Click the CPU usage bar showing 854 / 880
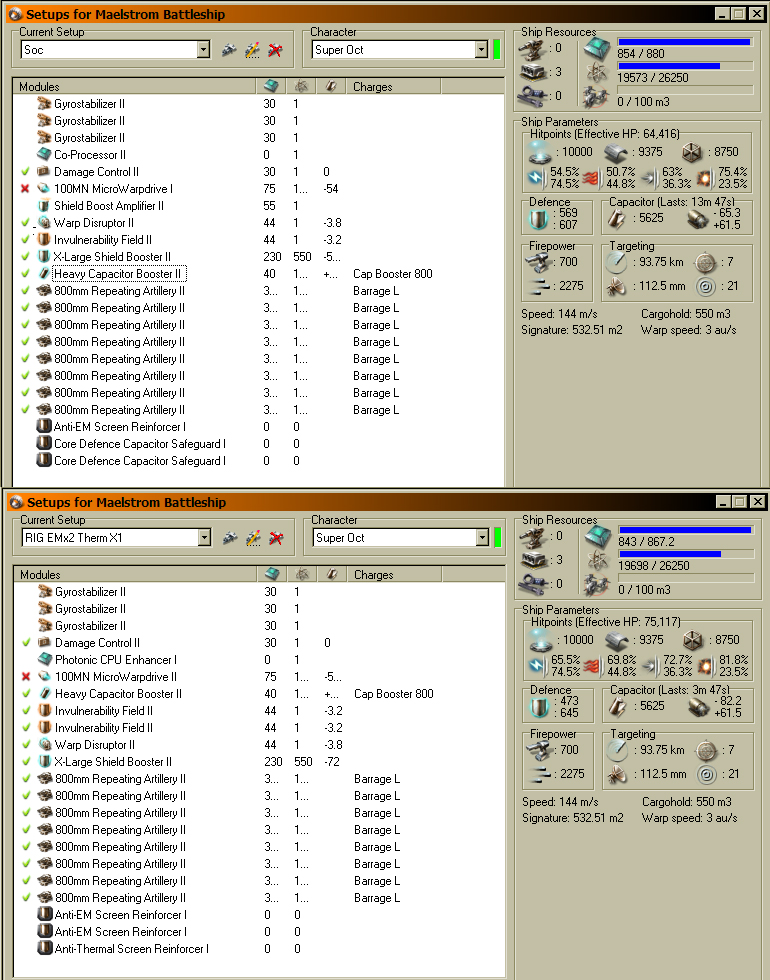Viewport: 770px width, 980px height. tap(684, 42)
